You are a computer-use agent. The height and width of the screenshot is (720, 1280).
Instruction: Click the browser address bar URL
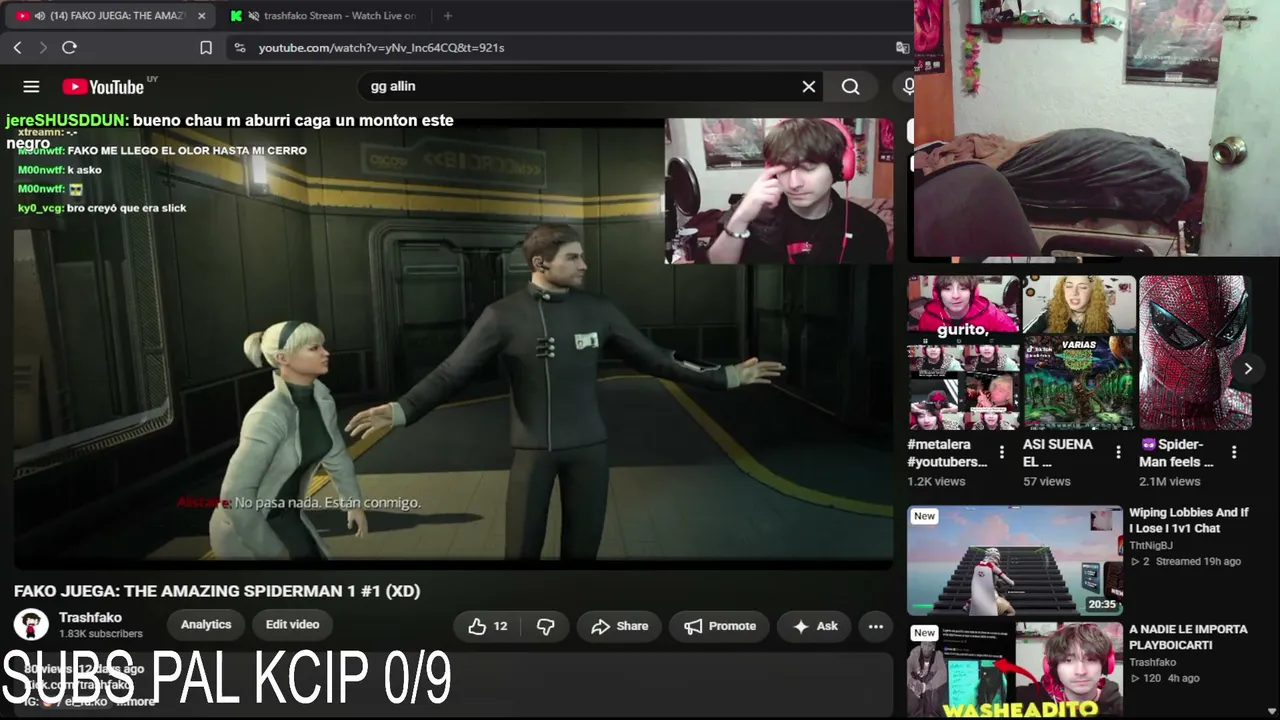click(x=381, y=47)
